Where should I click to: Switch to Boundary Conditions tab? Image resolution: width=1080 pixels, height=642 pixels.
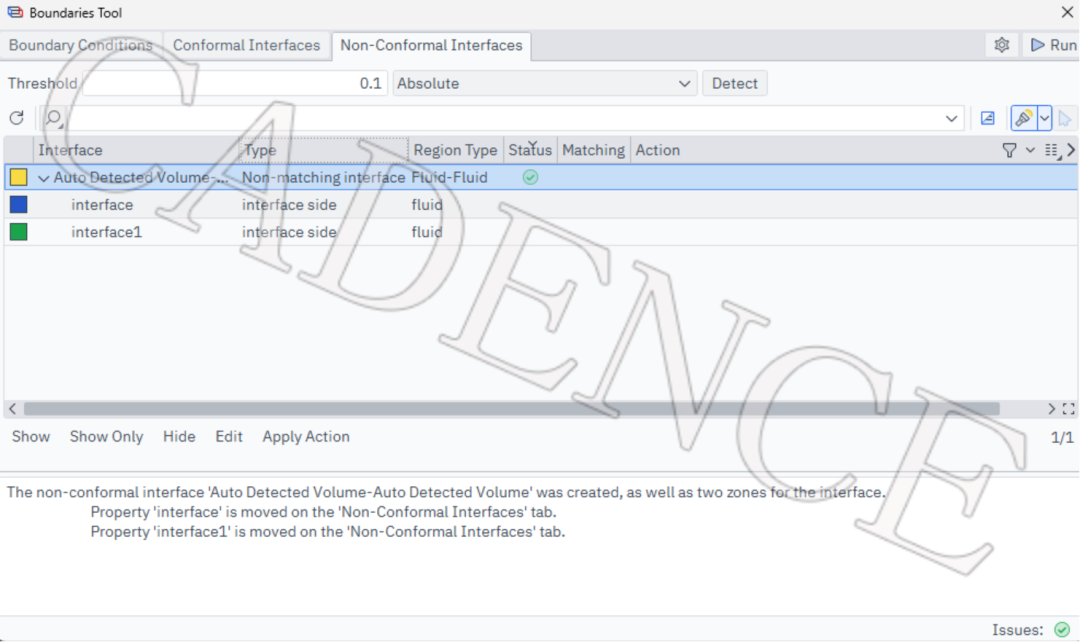[x=81, y=45]
